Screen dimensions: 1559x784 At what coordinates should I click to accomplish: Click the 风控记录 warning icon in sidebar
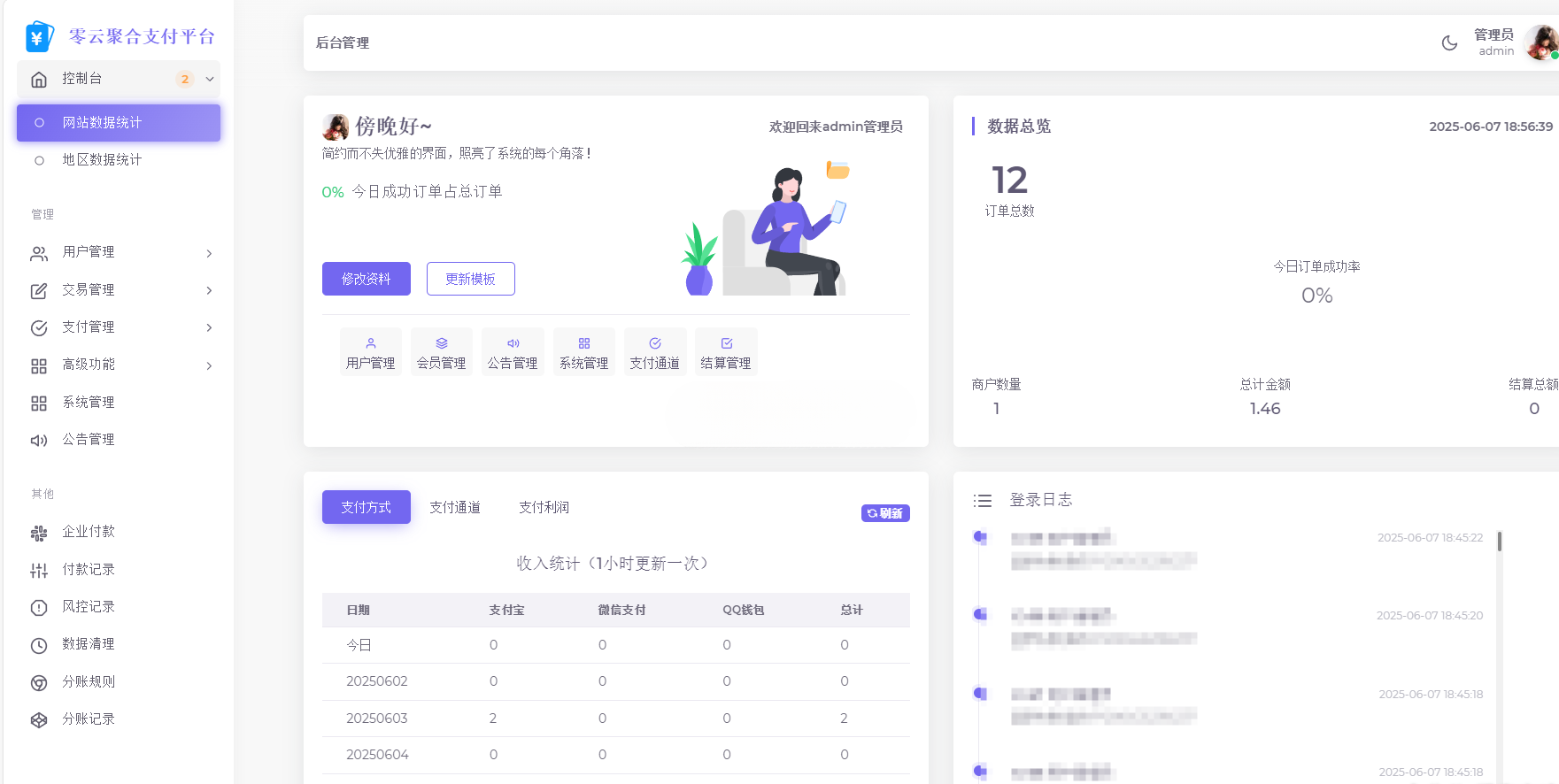[x=39, y=608]
